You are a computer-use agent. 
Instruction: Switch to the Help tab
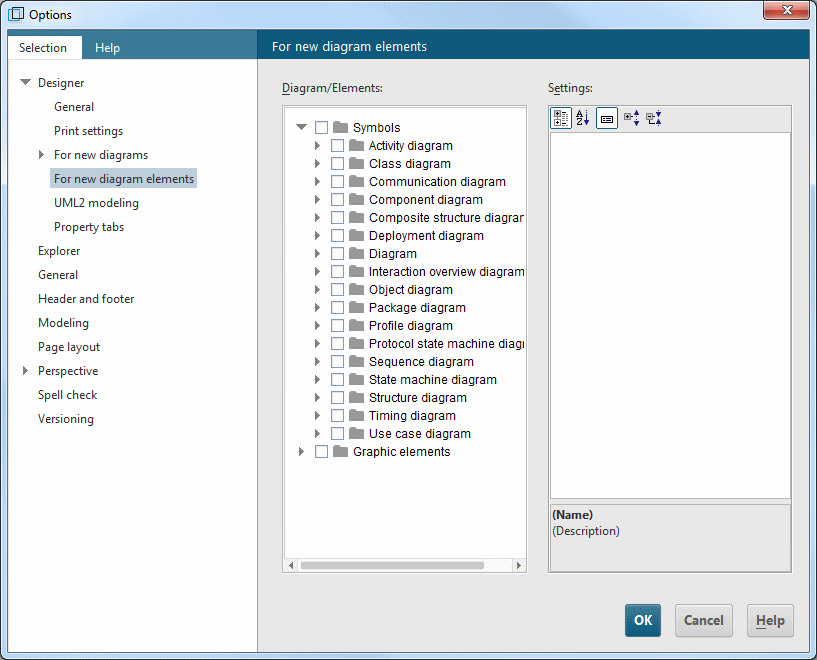click(107, 47)
